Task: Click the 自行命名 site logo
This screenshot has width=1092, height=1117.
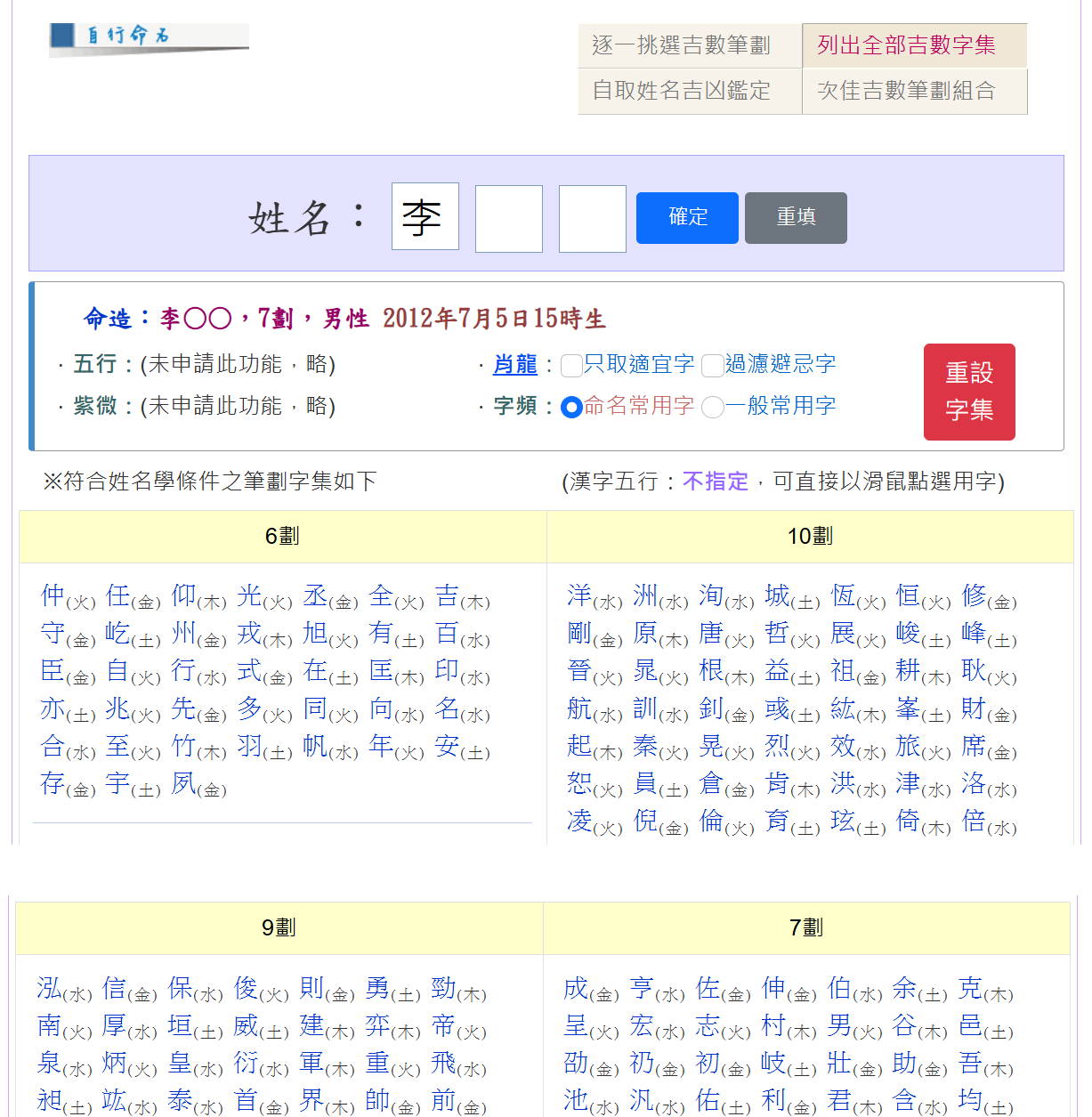Action: pos(149,38)
